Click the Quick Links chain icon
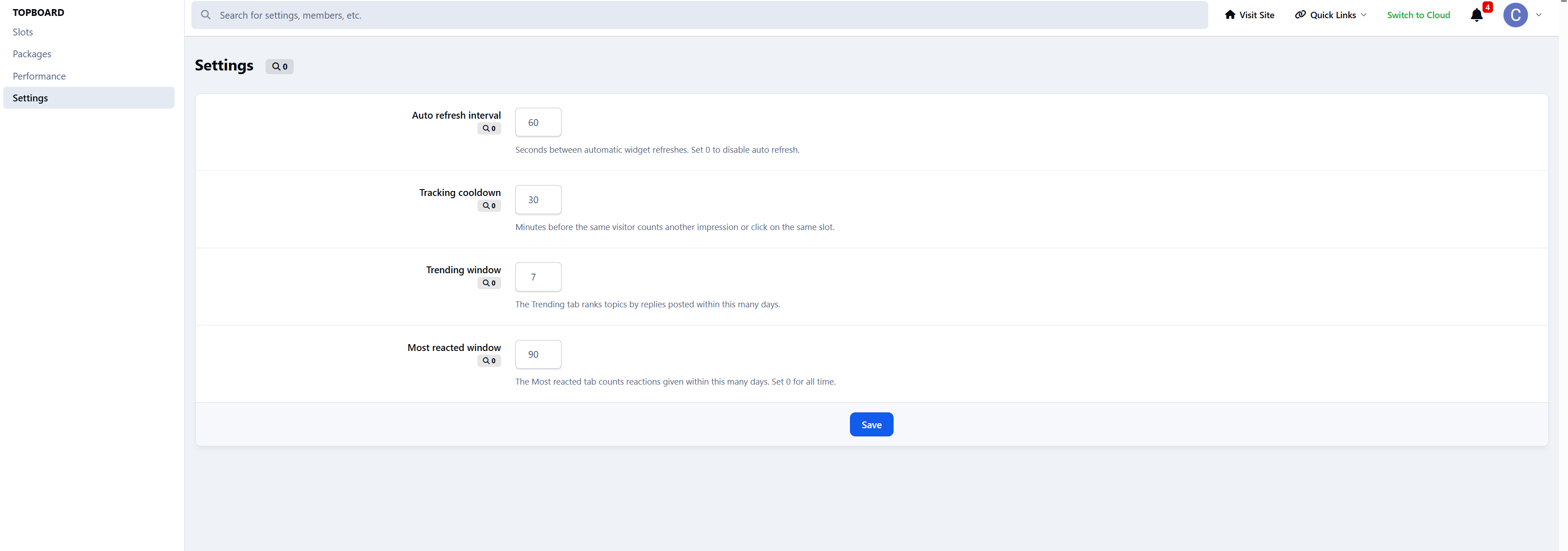The width and height of the screenshot is (1568, 551). pos(1300,15)
